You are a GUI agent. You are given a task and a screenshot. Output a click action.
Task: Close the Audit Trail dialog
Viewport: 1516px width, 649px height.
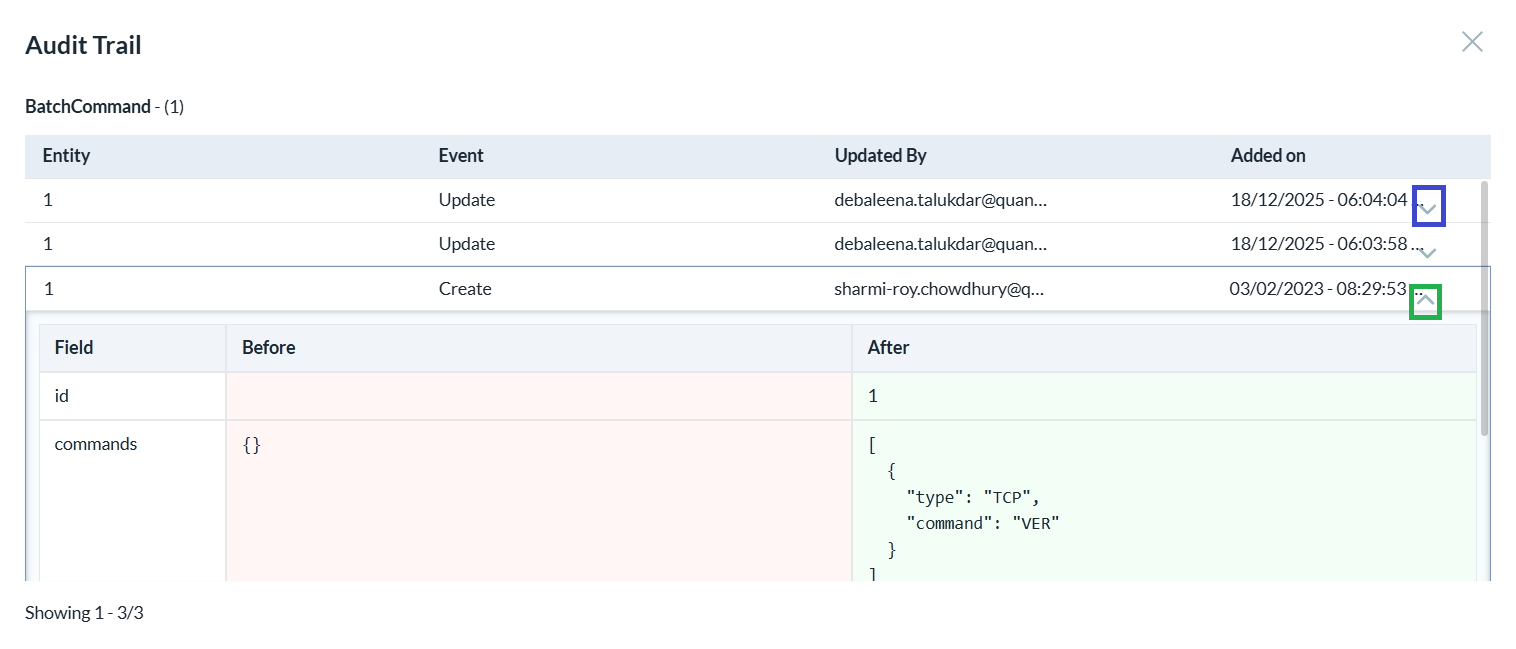(x=1471, y=41)
